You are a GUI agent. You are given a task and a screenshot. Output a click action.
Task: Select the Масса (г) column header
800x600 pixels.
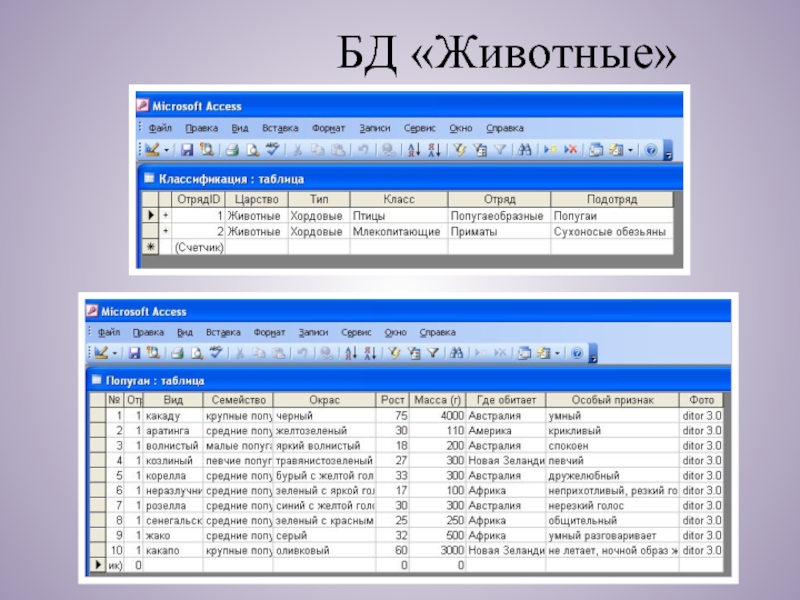click(438, 399)
